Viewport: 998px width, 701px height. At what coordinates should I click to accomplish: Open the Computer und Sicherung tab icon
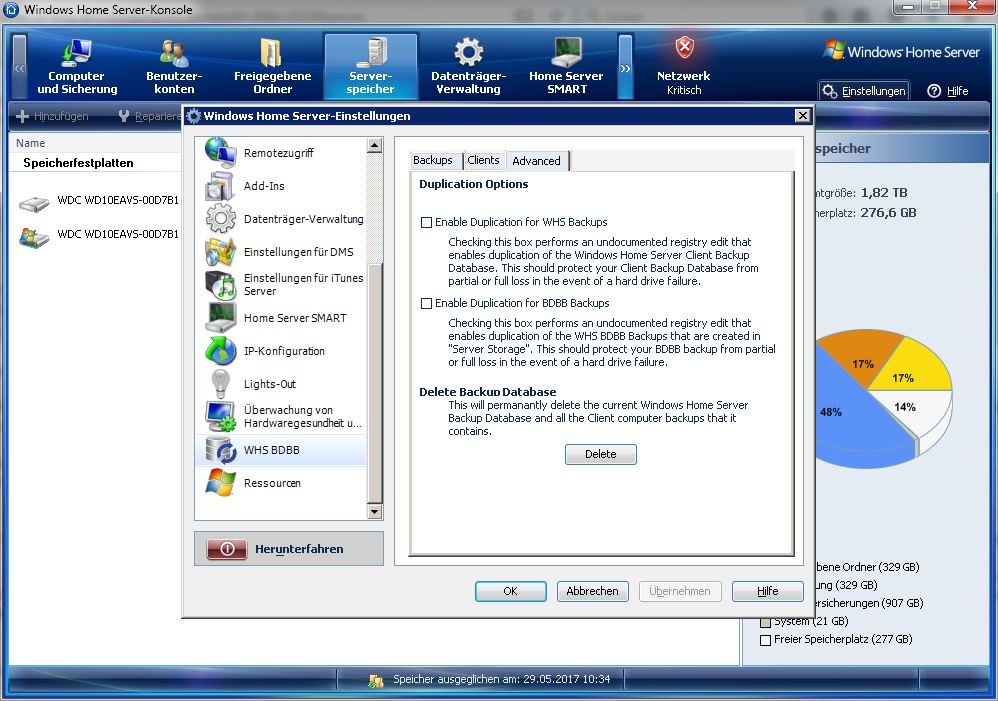[77, 52]
